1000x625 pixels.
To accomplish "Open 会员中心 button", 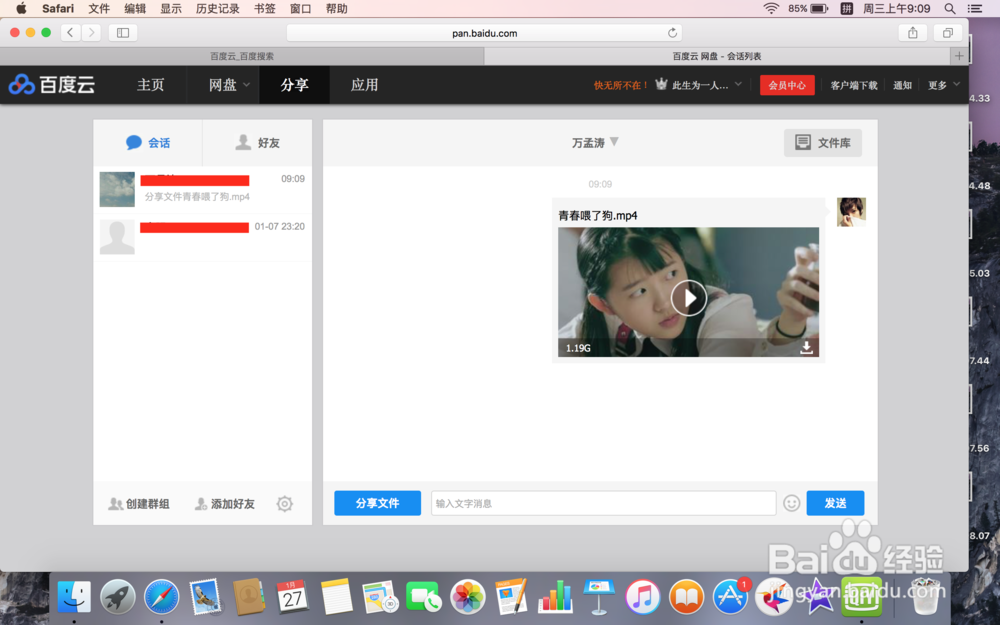I will 787,85.
